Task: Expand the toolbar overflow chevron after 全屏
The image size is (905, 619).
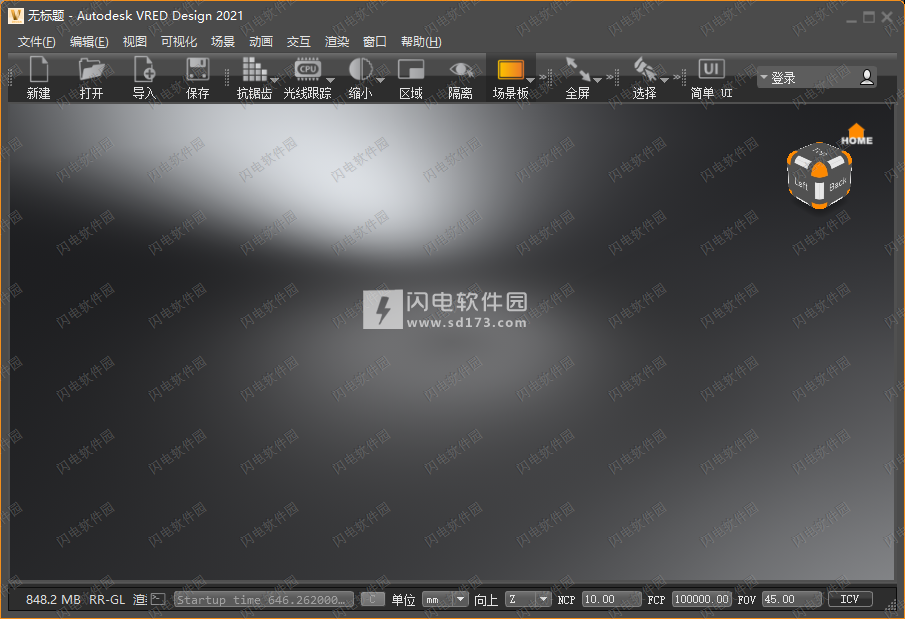Action: click(x=609, y=76)
